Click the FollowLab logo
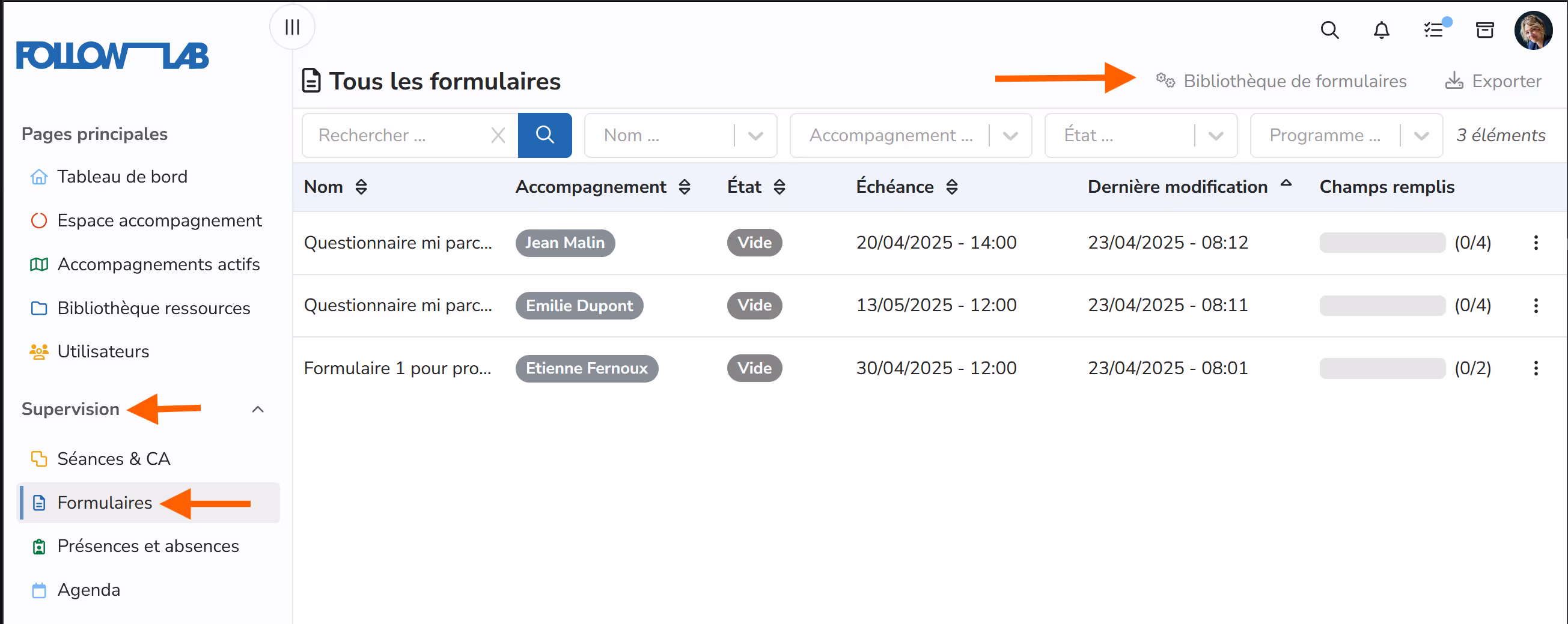1568x624 pixels. point(112,56)
